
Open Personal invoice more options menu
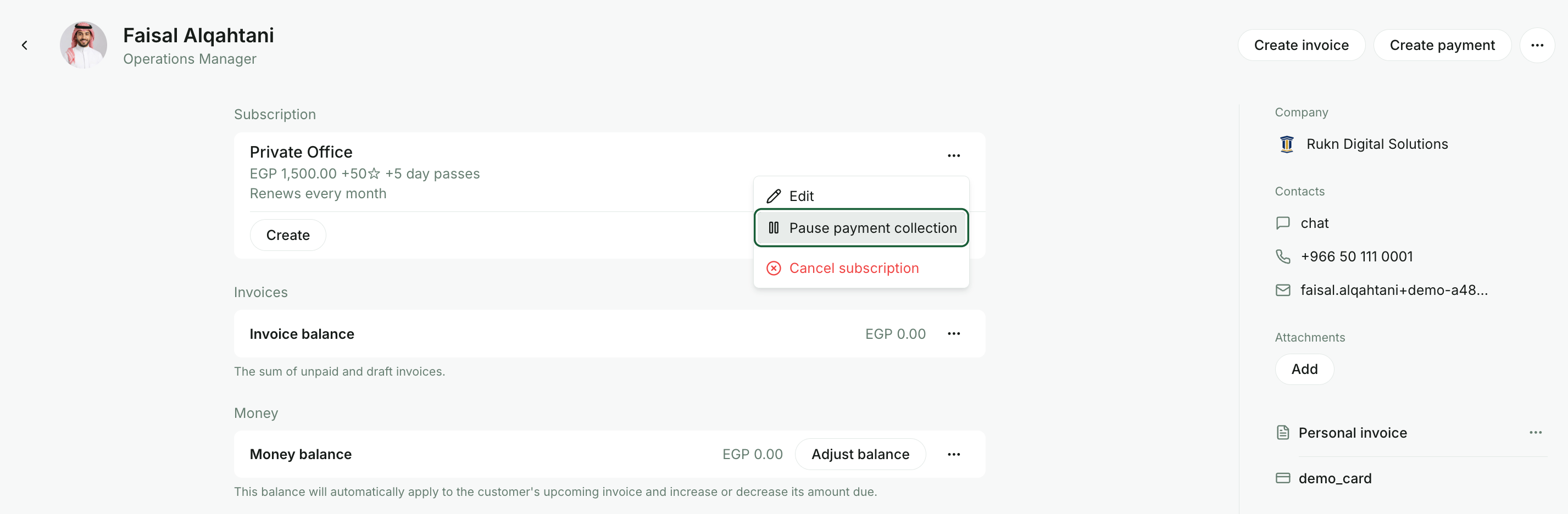[x=1535, y=433]
